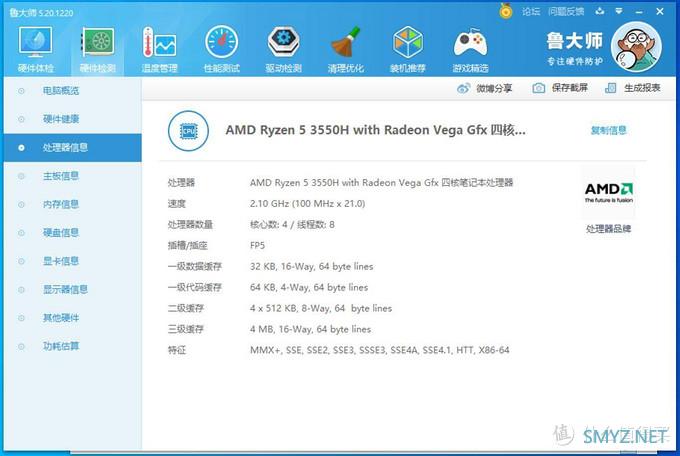
Task: Minimize the 鲁大师 window
Action: coord(639,12)
